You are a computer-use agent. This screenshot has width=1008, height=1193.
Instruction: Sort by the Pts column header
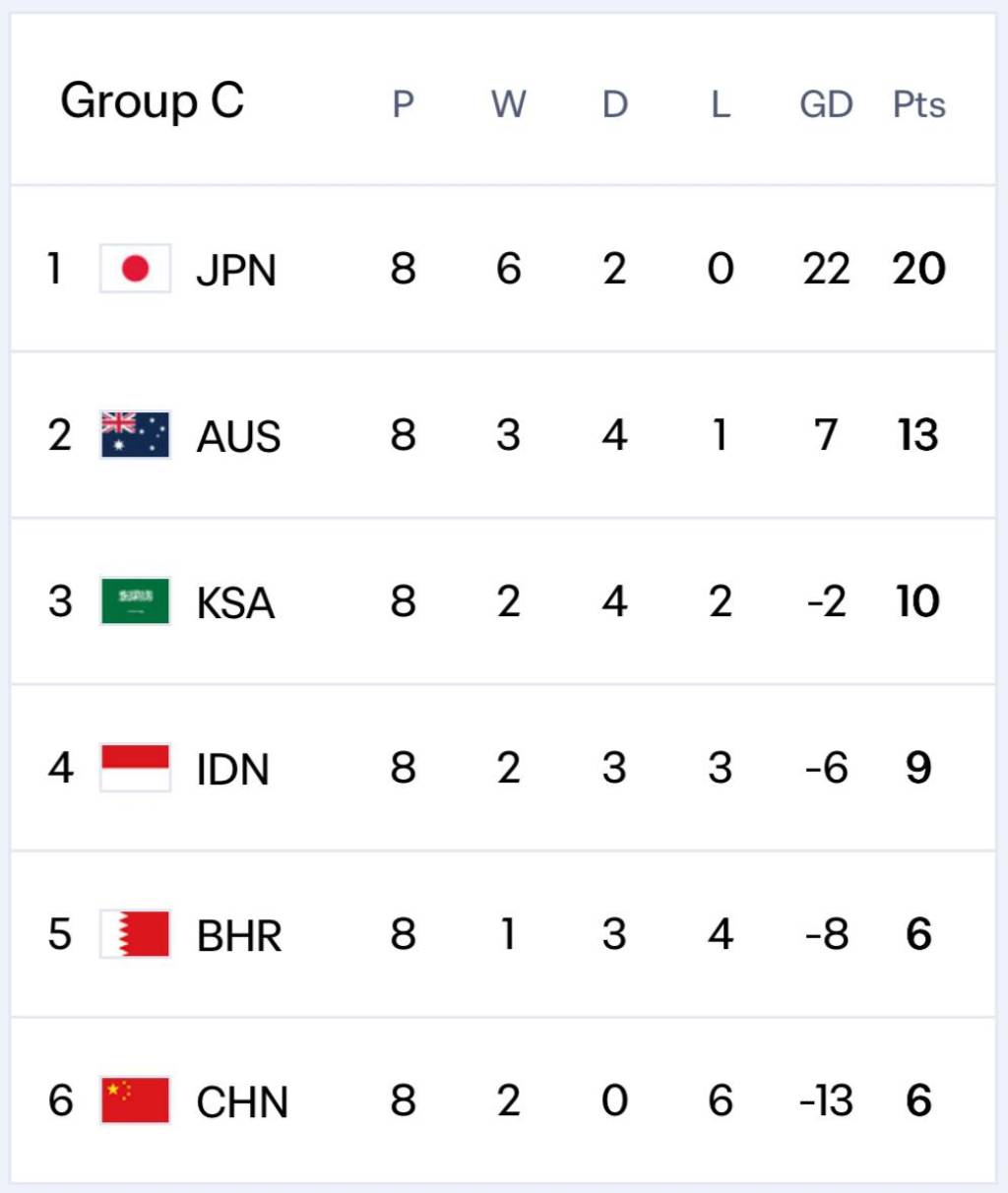pyautogui.click(x=918, y=104)
